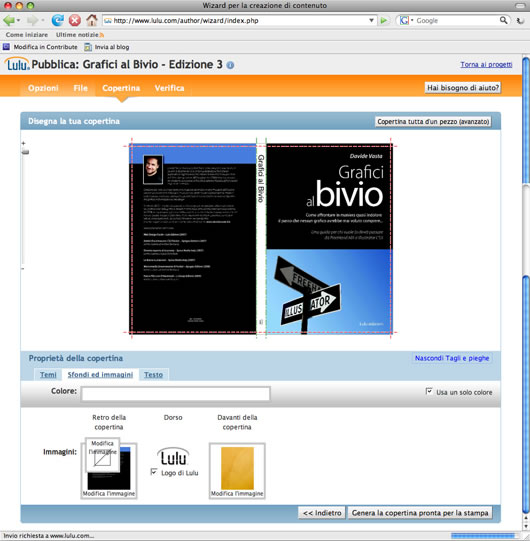Click the Lulu logo
This screenshot has height=541, width=530.
pyautogui.click(x=17, y=64)
